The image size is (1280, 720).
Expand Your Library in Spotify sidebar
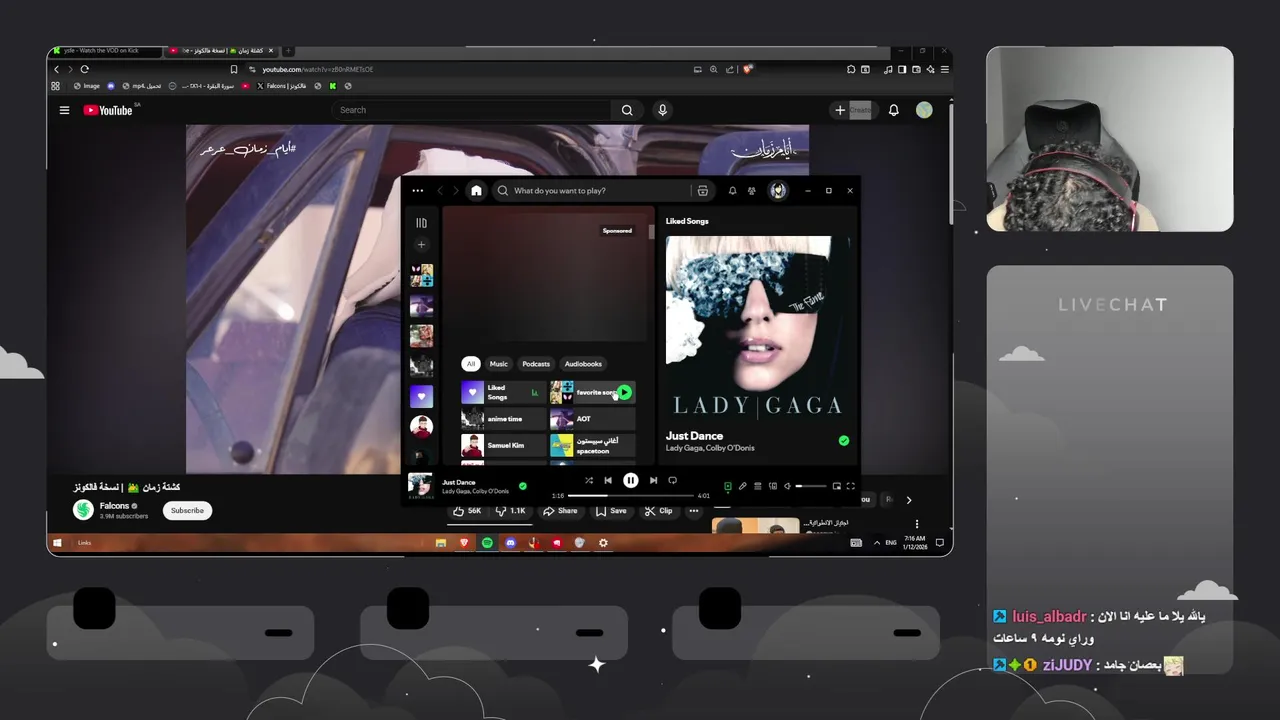tap(421, 223)
